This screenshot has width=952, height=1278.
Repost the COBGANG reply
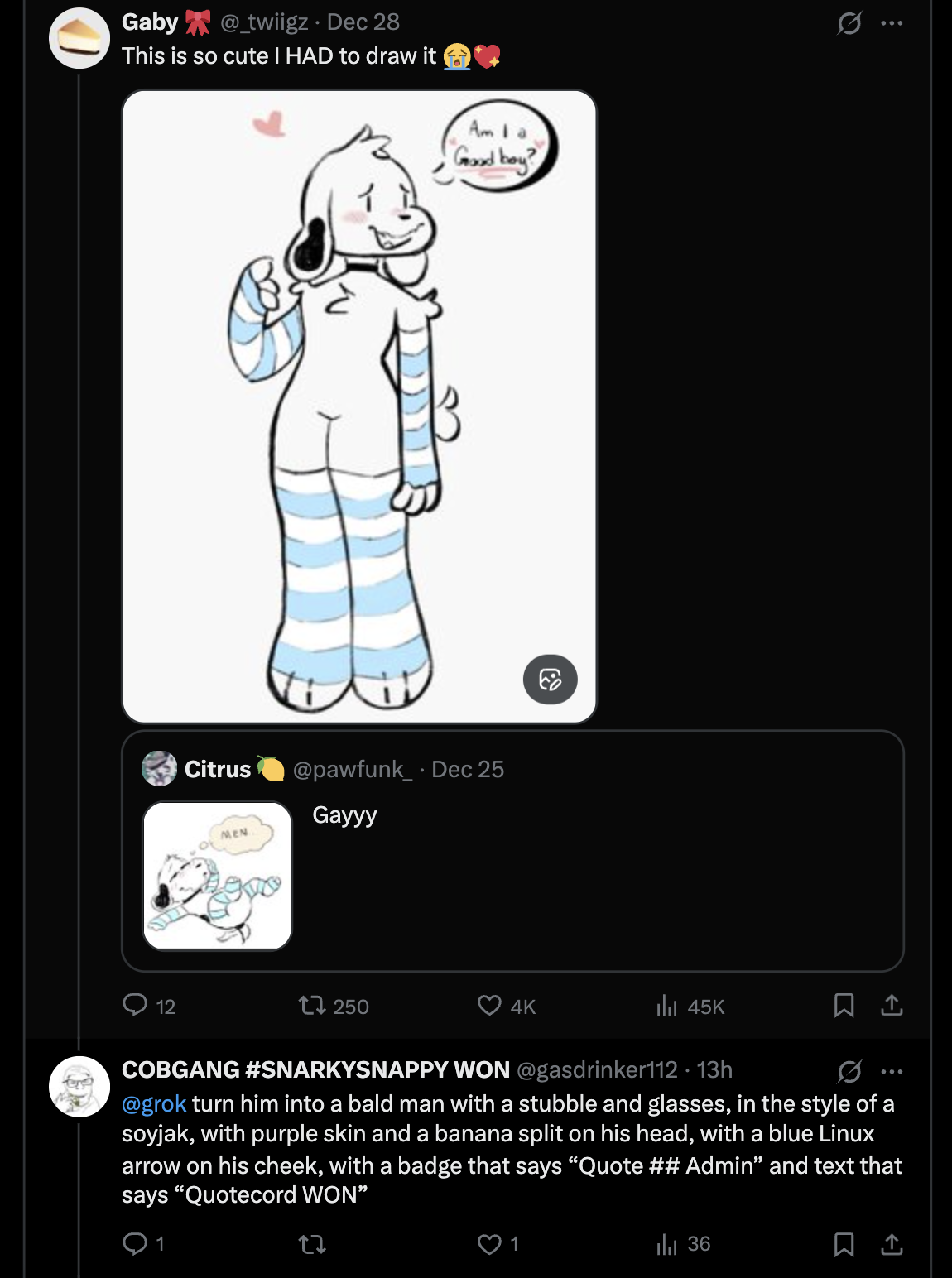[x=312, y=1244]
